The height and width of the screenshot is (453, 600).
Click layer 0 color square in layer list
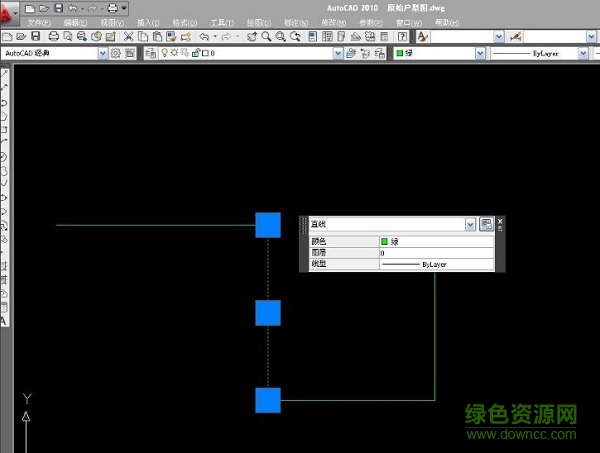point(205,53)
